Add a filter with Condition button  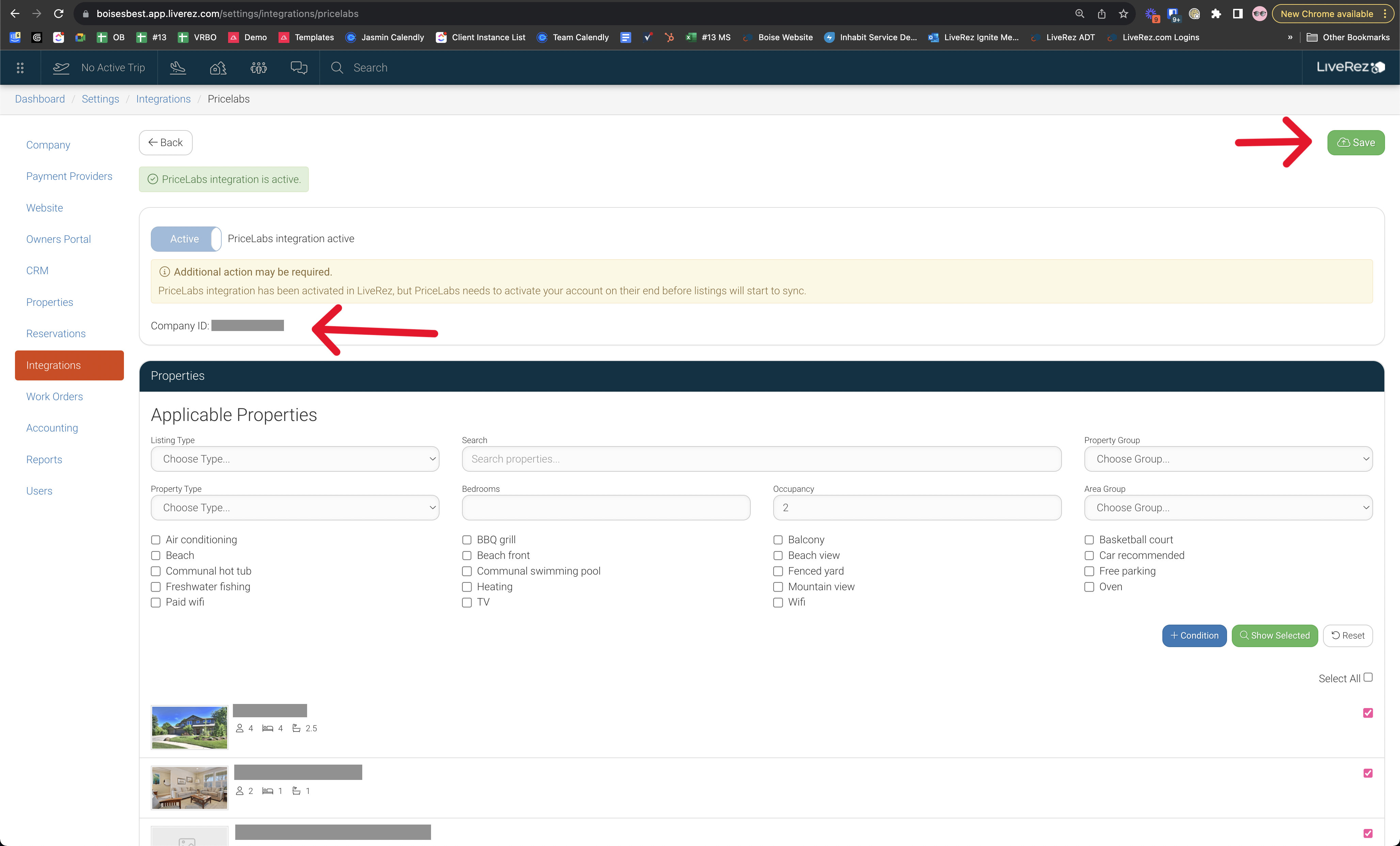(x=1194, y=636)
